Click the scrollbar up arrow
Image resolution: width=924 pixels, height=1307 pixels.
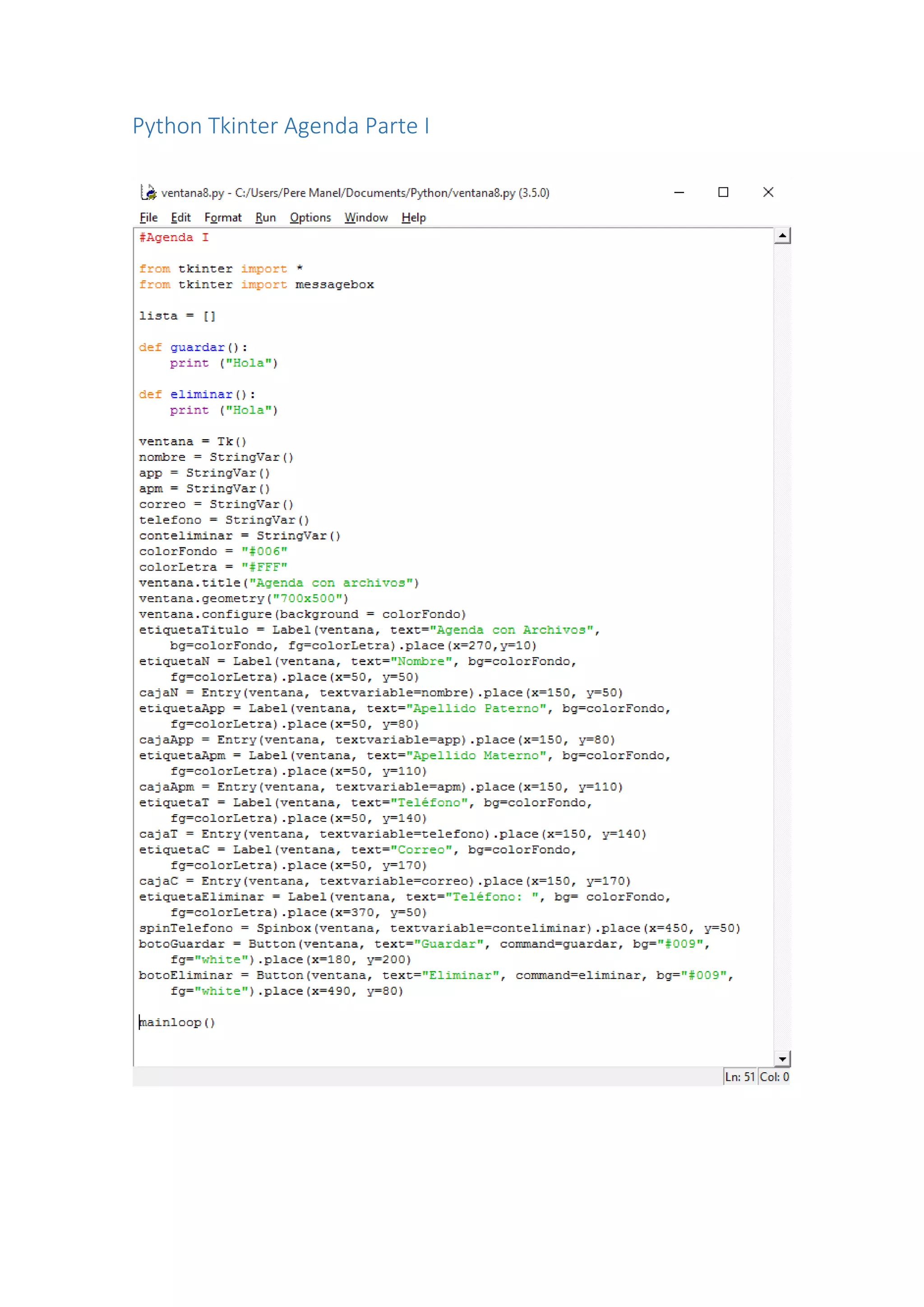pyautogui.click(x=782, y=236)
